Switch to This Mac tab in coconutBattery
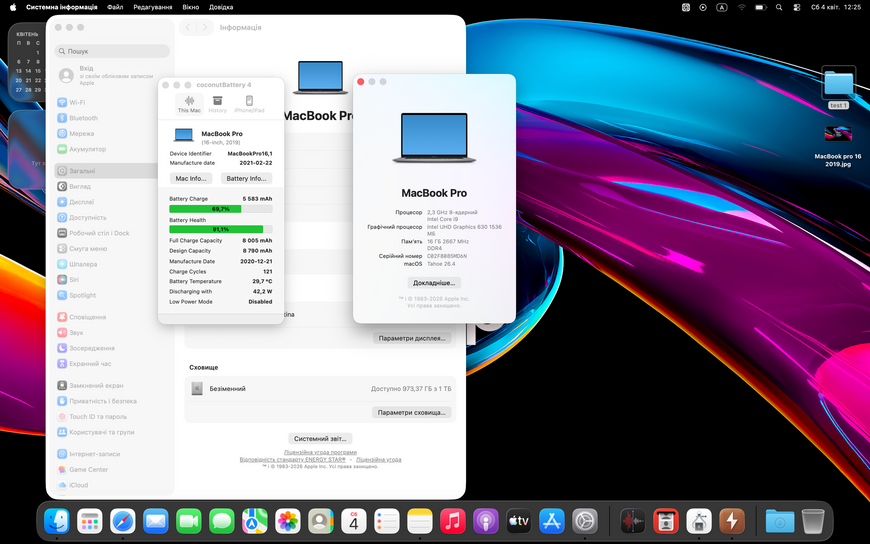Image resolution: width=870 pixels, height=544 pixels. point(189,104)
